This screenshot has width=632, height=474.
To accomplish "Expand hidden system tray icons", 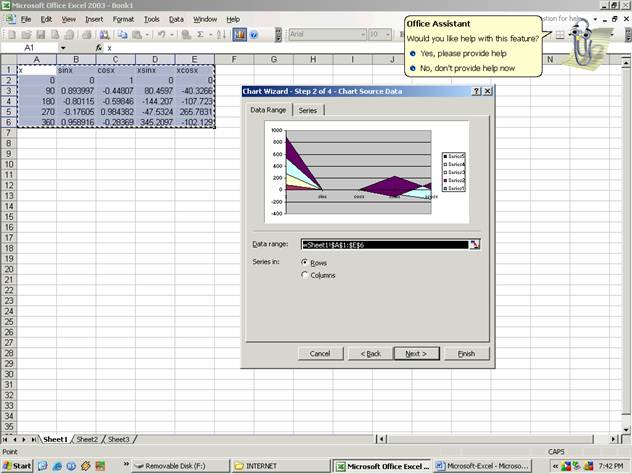I will (x=555, y=466).
